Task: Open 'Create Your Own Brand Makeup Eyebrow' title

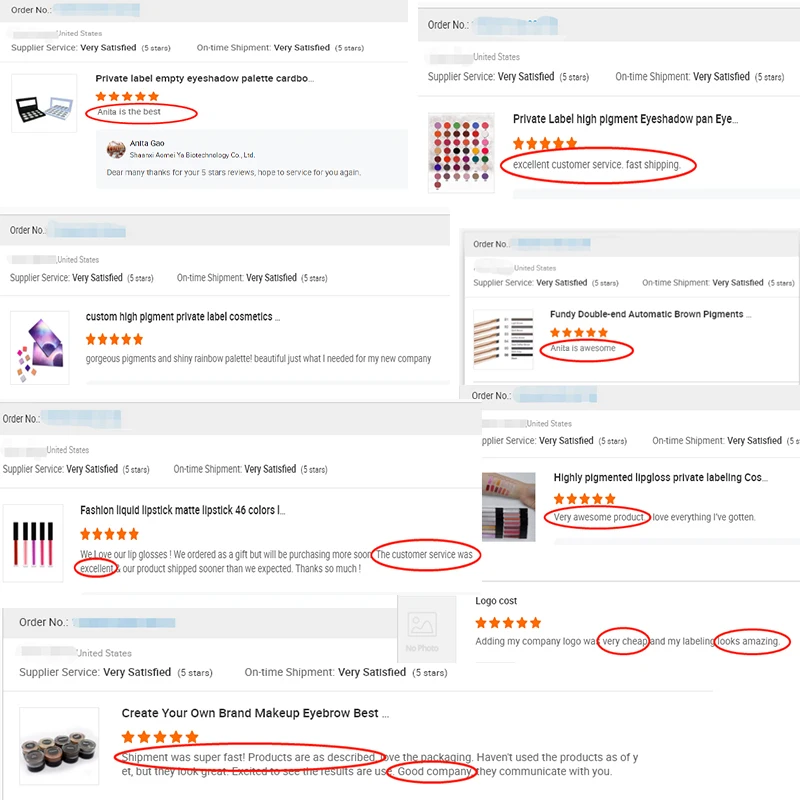Action: 255,713
